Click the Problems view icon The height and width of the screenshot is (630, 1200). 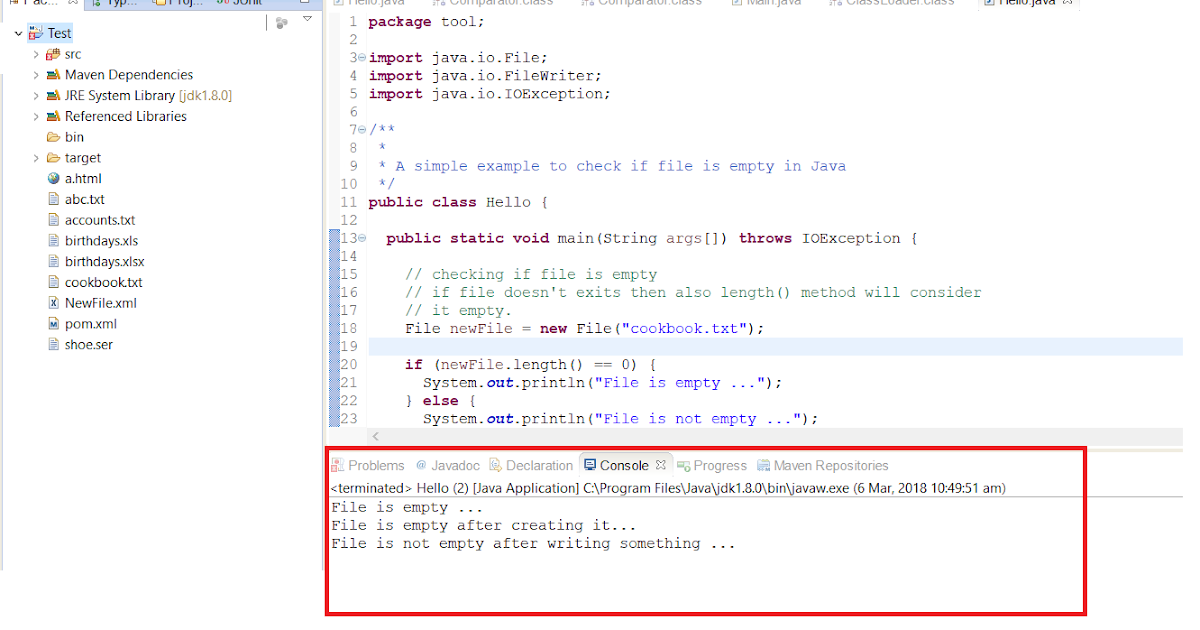340,465
